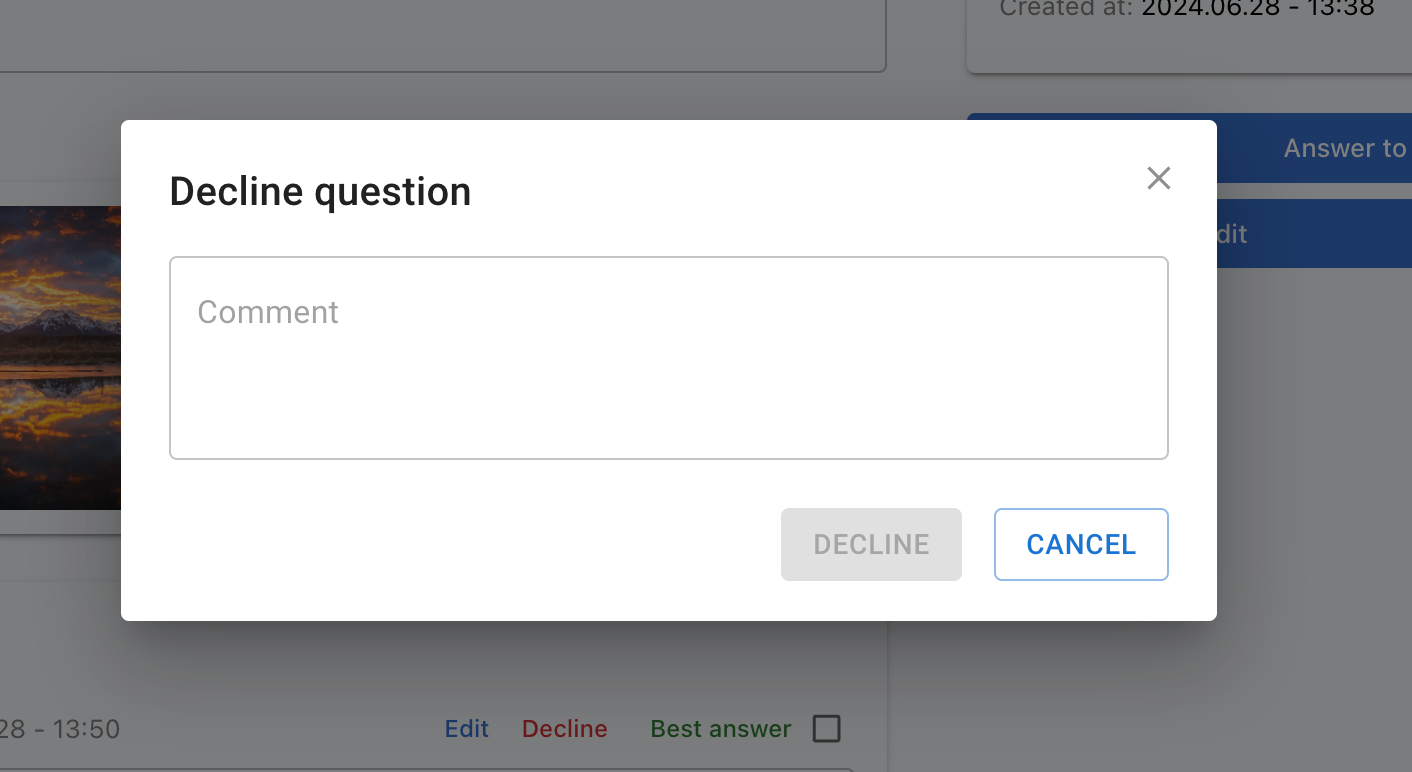Click the Decline question dialog heading
Screen dimensions: 1412x772
[320, 191]
